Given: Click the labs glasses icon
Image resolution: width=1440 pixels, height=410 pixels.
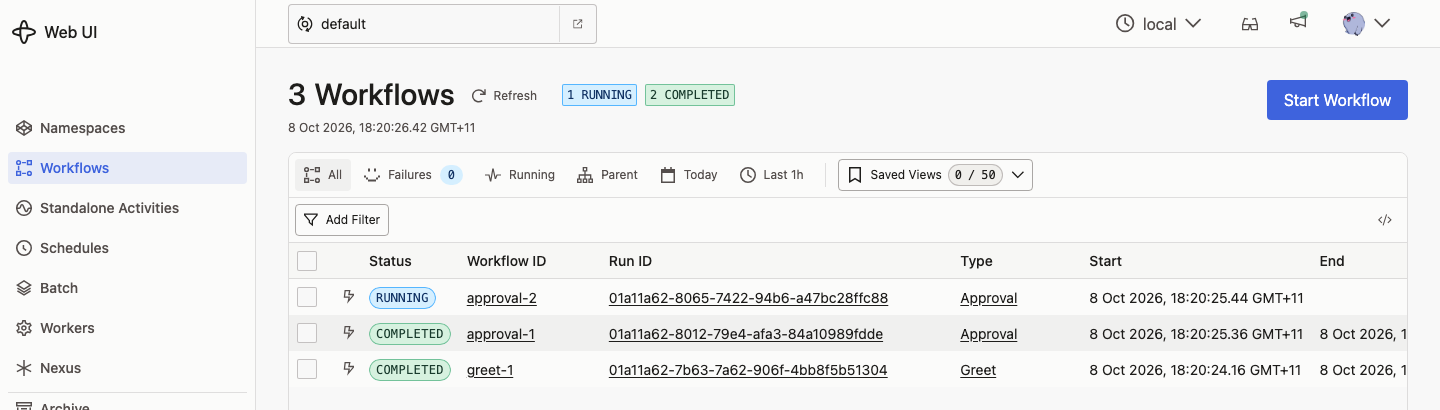Looking at the screenshot, I should point(1249,24).
